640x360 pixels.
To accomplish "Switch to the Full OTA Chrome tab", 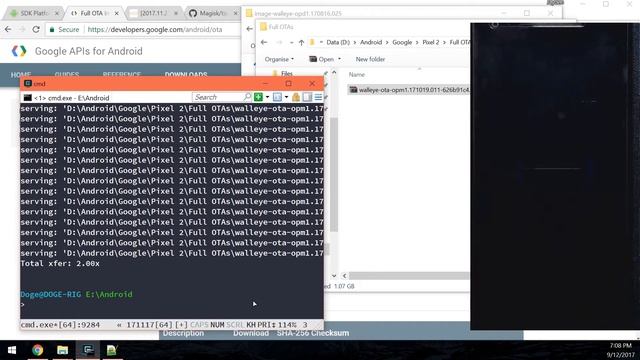I will (94, 13).
